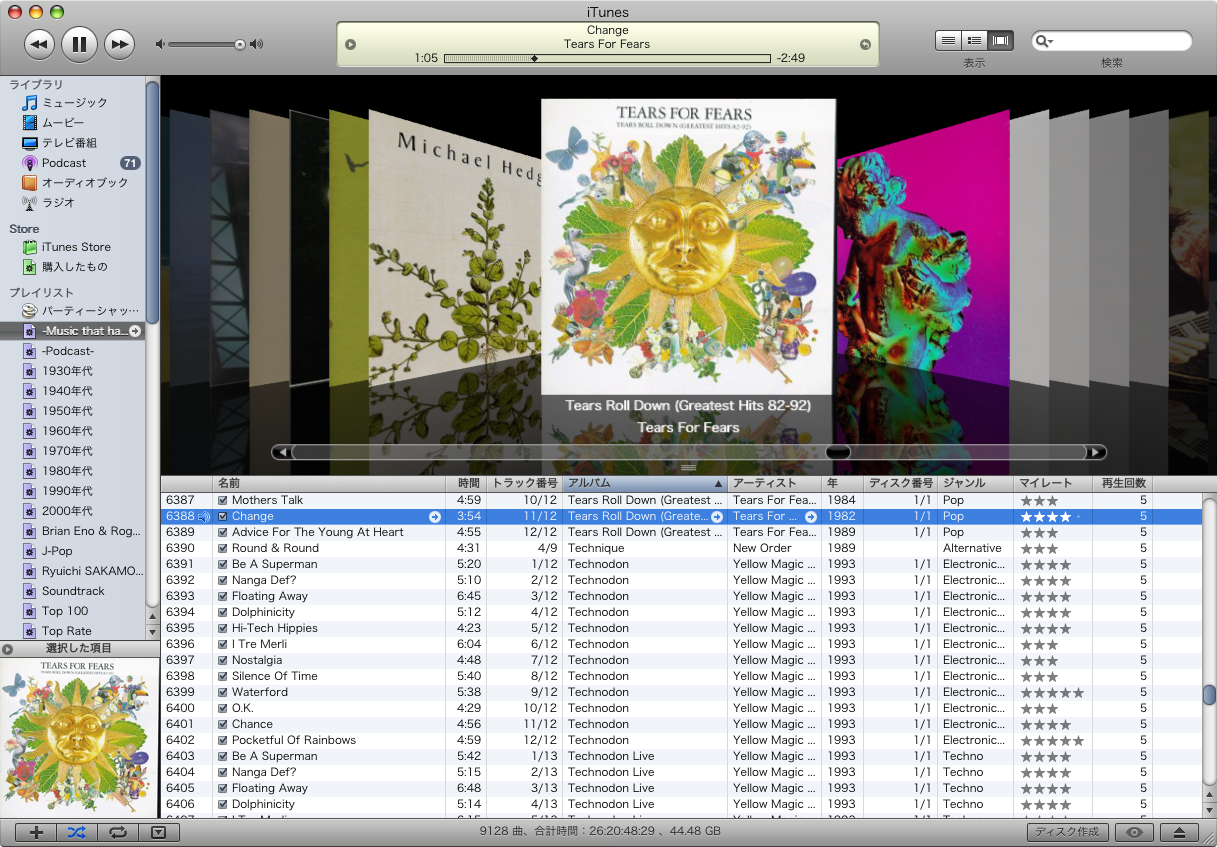Screen dimensions: 1217x847
Task: Switch to album grouped view
Action: [974, 41]
